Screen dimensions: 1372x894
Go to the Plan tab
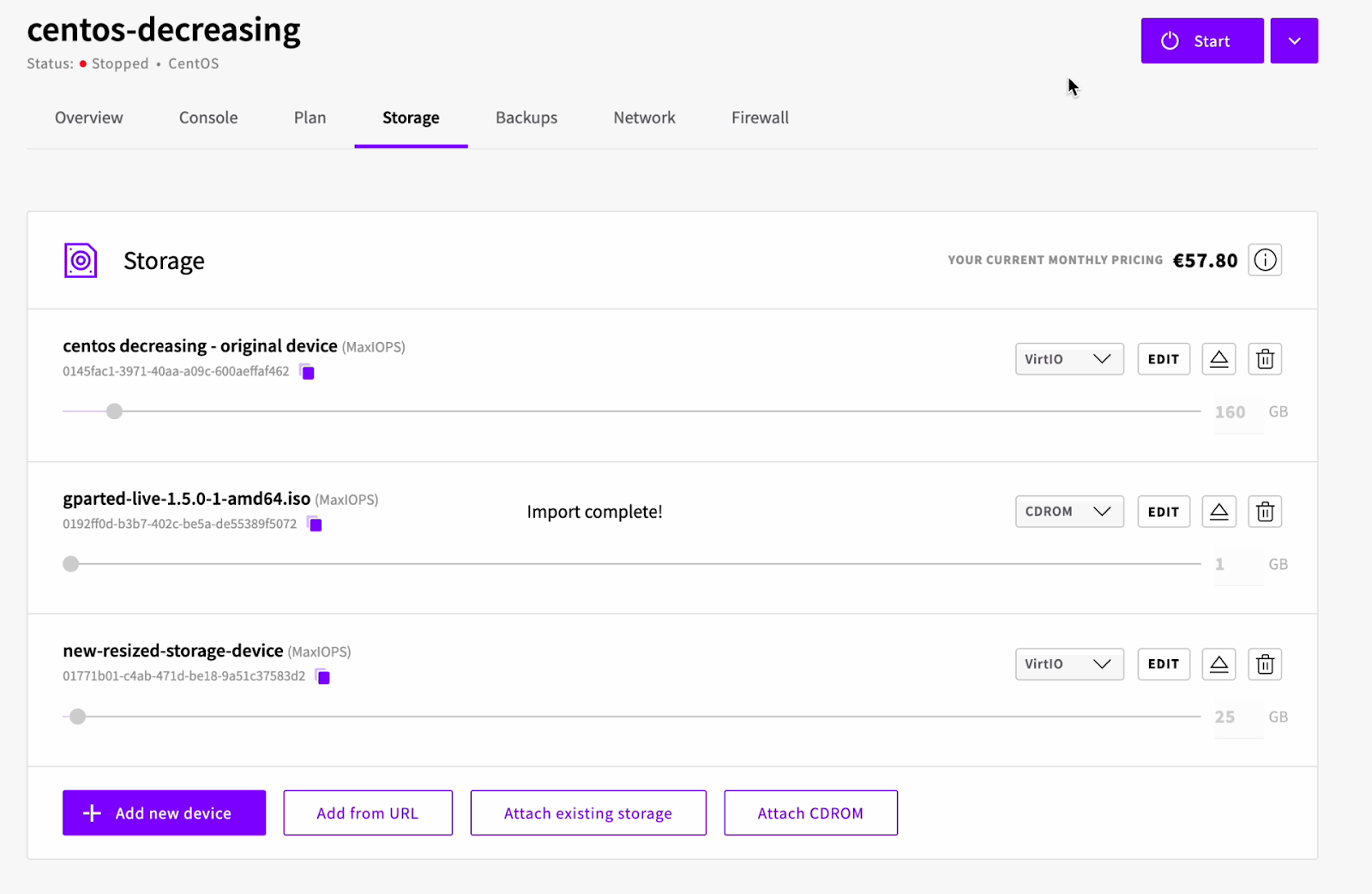pyautogui.click(x=310, y=118)
